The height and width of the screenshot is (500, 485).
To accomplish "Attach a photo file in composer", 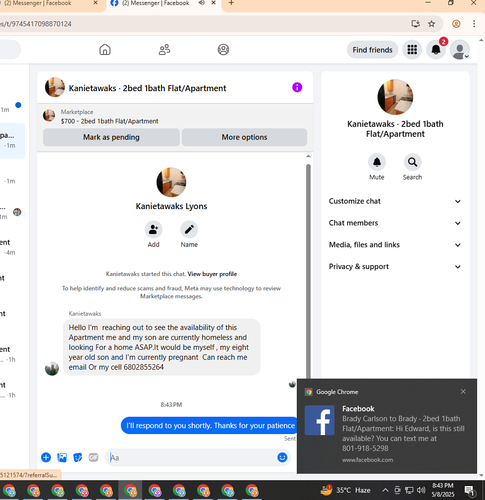I will pyautogui.click(x=62, y=457).
